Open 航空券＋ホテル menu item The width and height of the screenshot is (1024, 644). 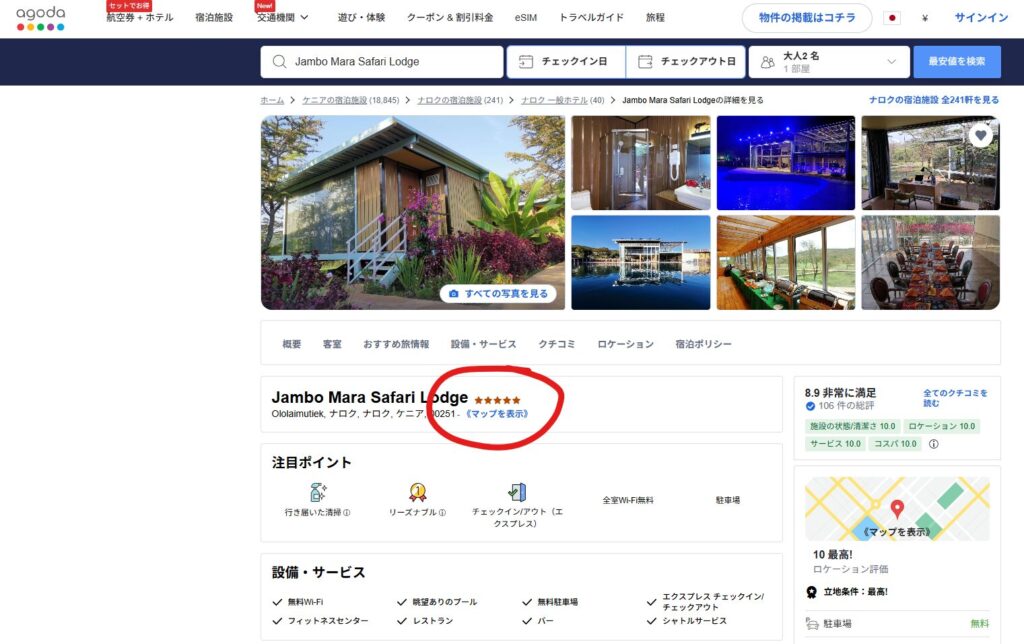[140, 18]
